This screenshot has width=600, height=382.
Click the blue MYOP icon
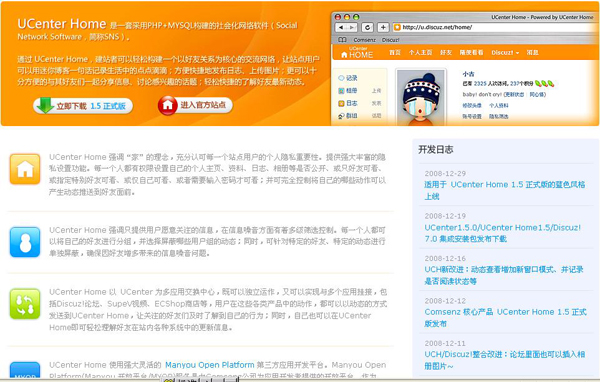point(25,371)
